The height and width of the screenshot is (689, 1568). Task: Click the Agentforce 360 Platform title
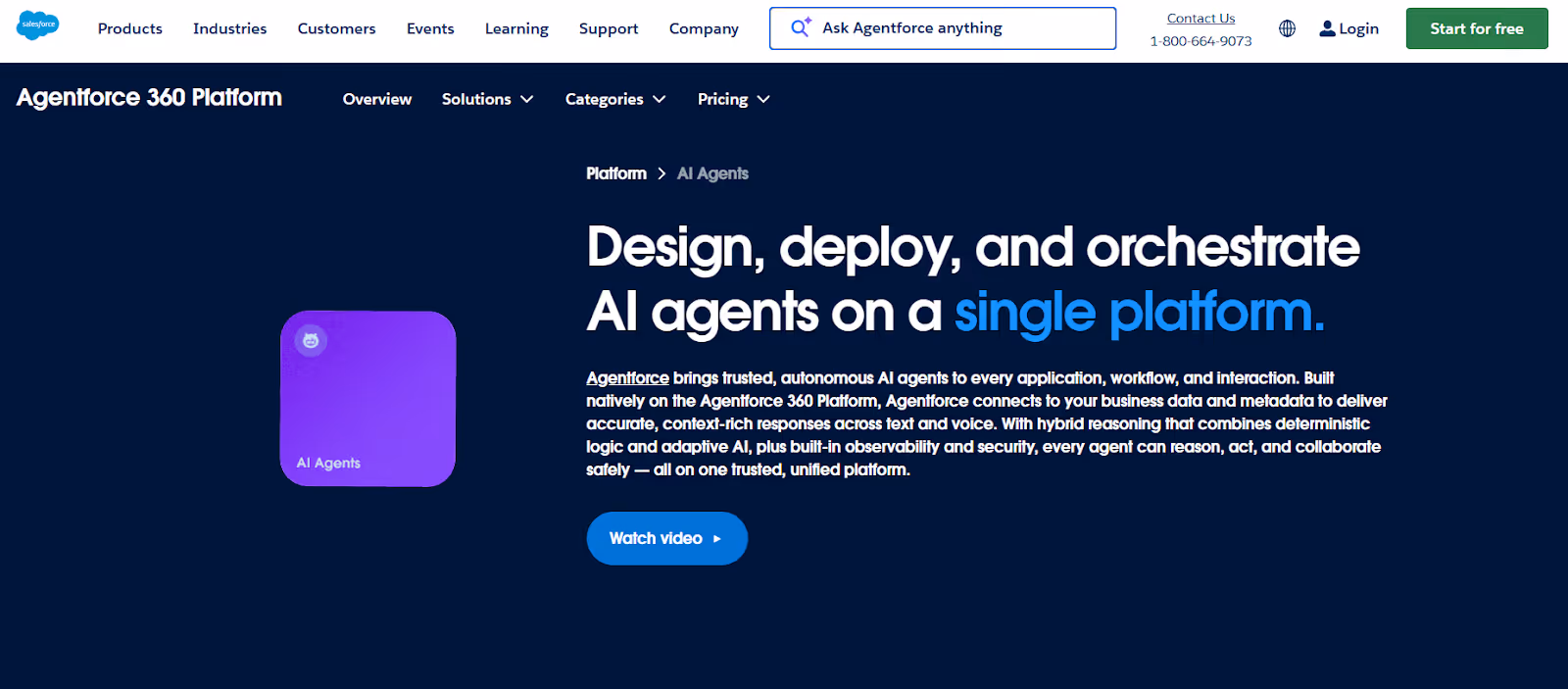(x=149, y=97)
